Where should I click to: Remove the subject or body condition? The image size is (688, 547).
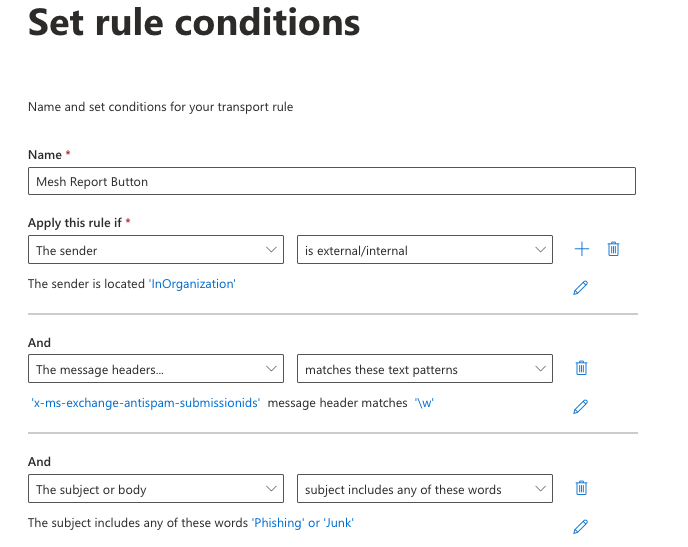(x=581, y=488)
